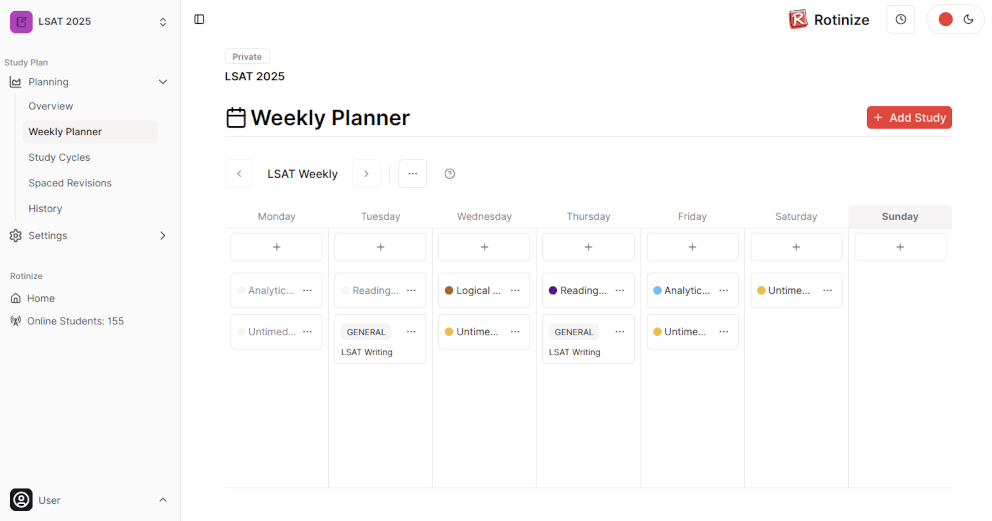This screenshot has width=992, height=521.
Task: Click plus to add study on Monday
Action: pos(276,247)
